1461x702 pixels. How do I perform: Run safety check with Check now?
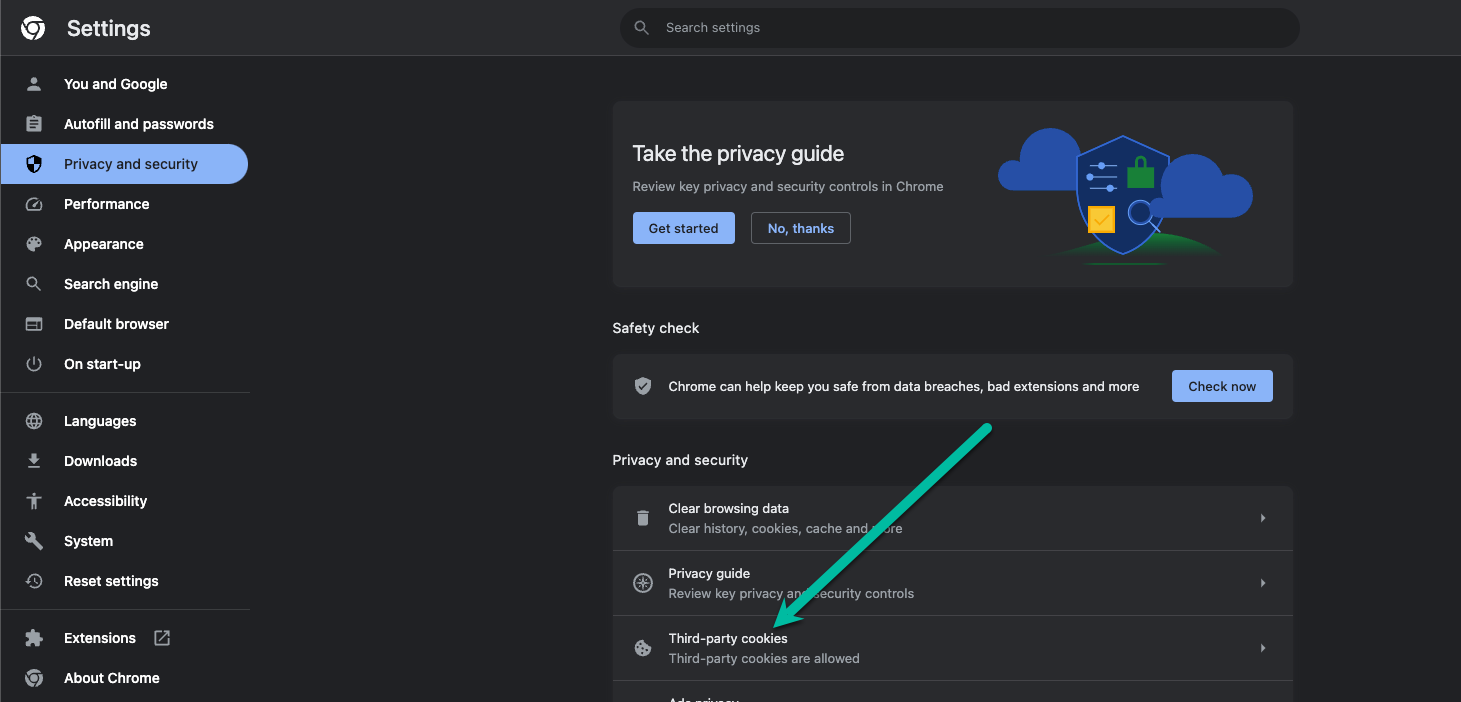coord(1221,386)
